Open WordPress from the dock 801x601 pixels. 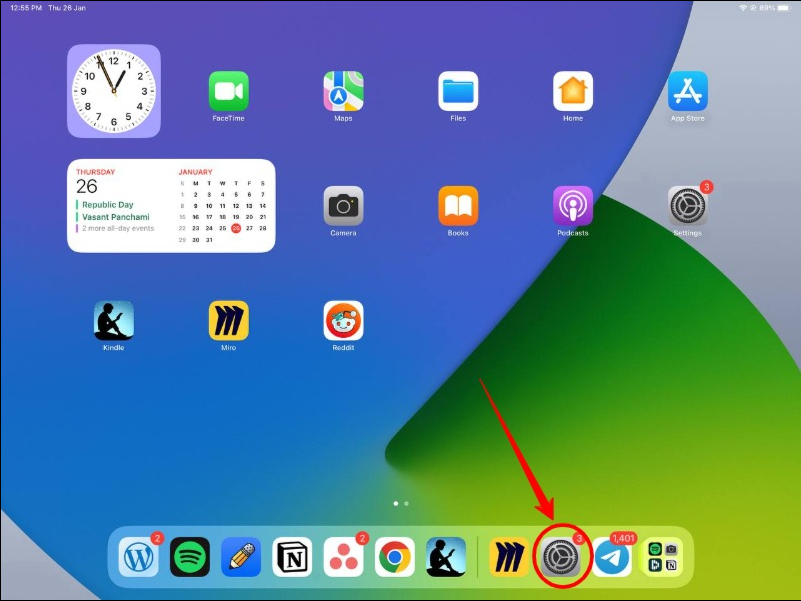click(x=138, y=557)
